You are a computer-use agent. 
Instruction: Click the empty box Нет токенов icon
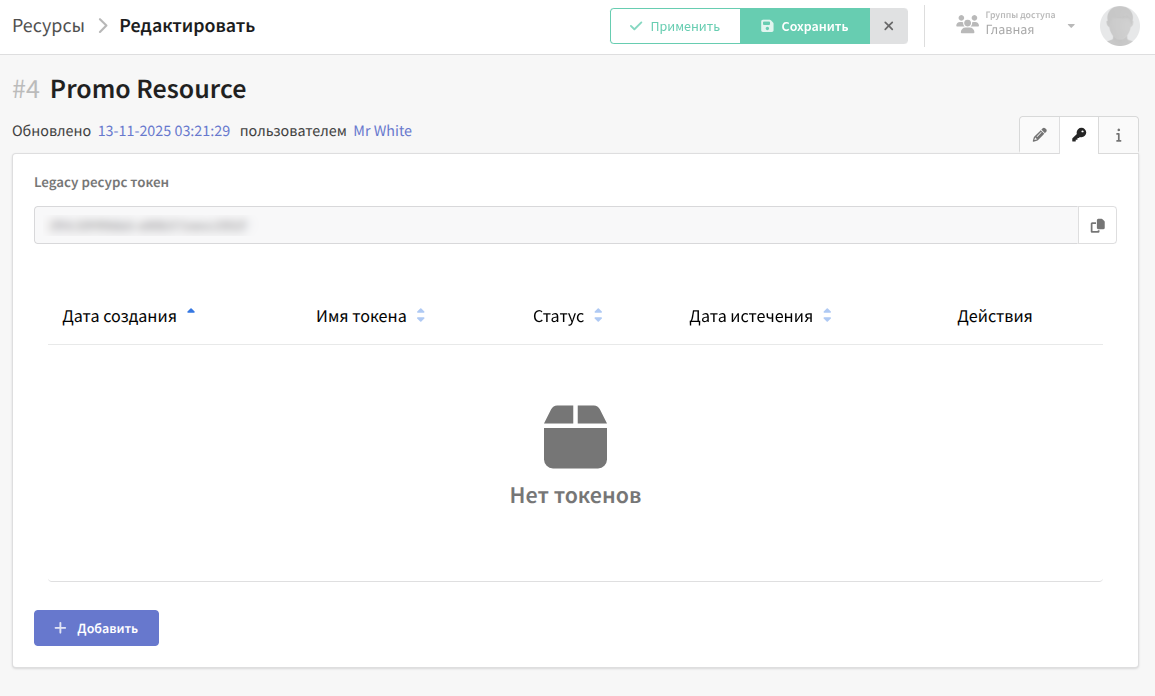tap(575, 437)
